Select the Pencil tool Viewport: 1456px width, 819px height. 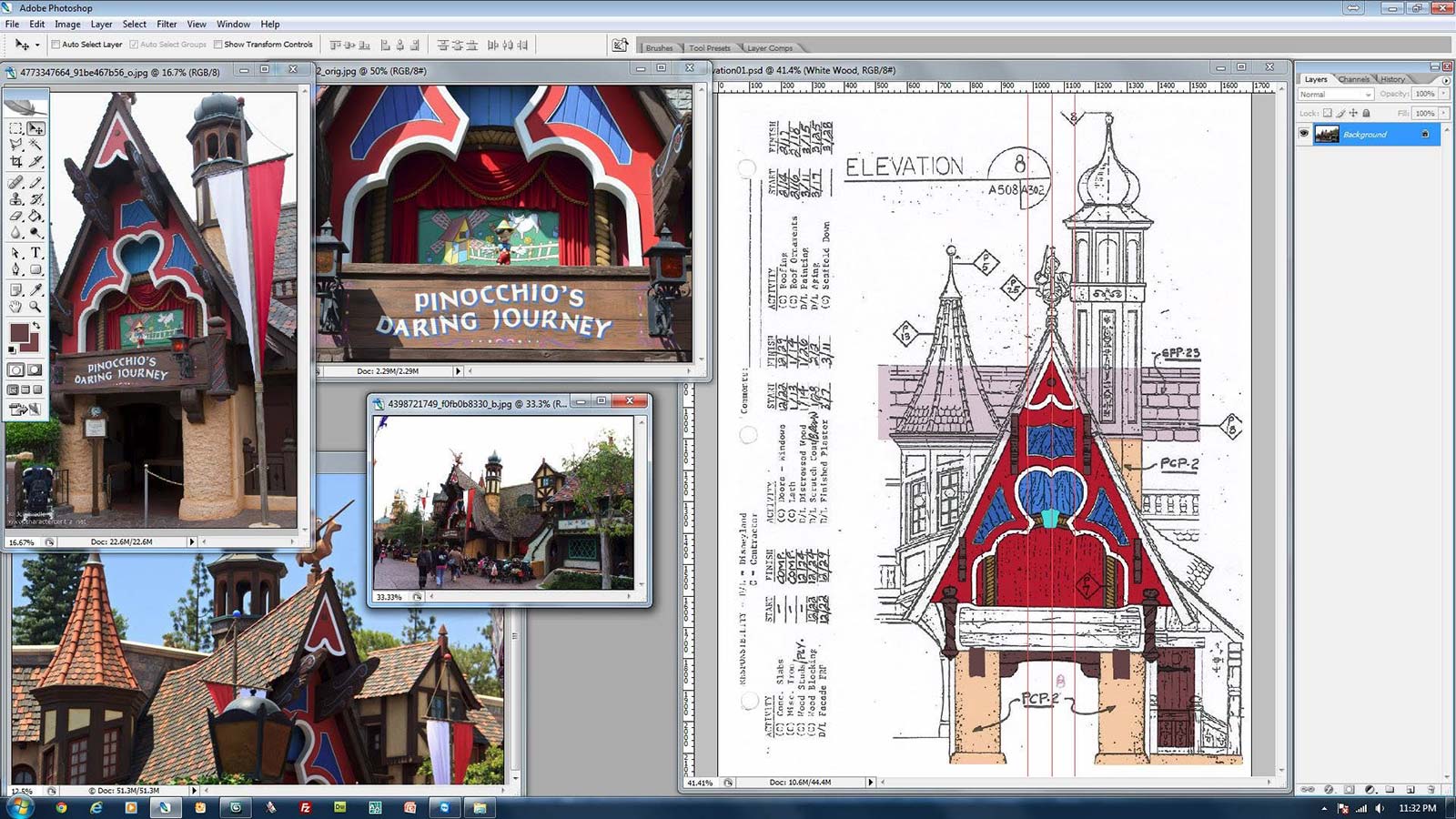pos(35,182)
